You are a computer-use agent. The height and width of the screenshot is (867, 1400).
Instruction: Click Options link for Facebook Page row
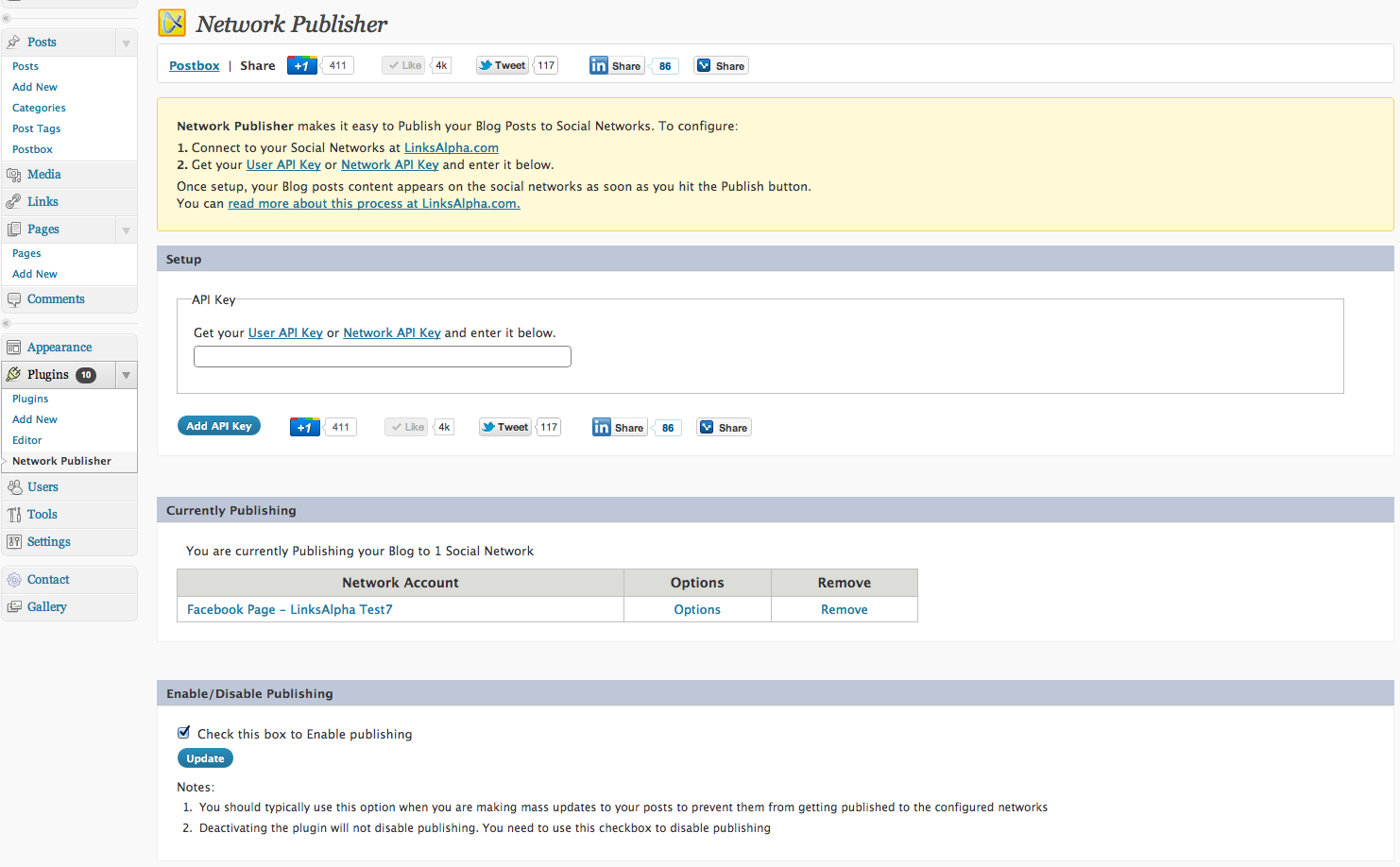pyautogui.click(x=697, y=609)
